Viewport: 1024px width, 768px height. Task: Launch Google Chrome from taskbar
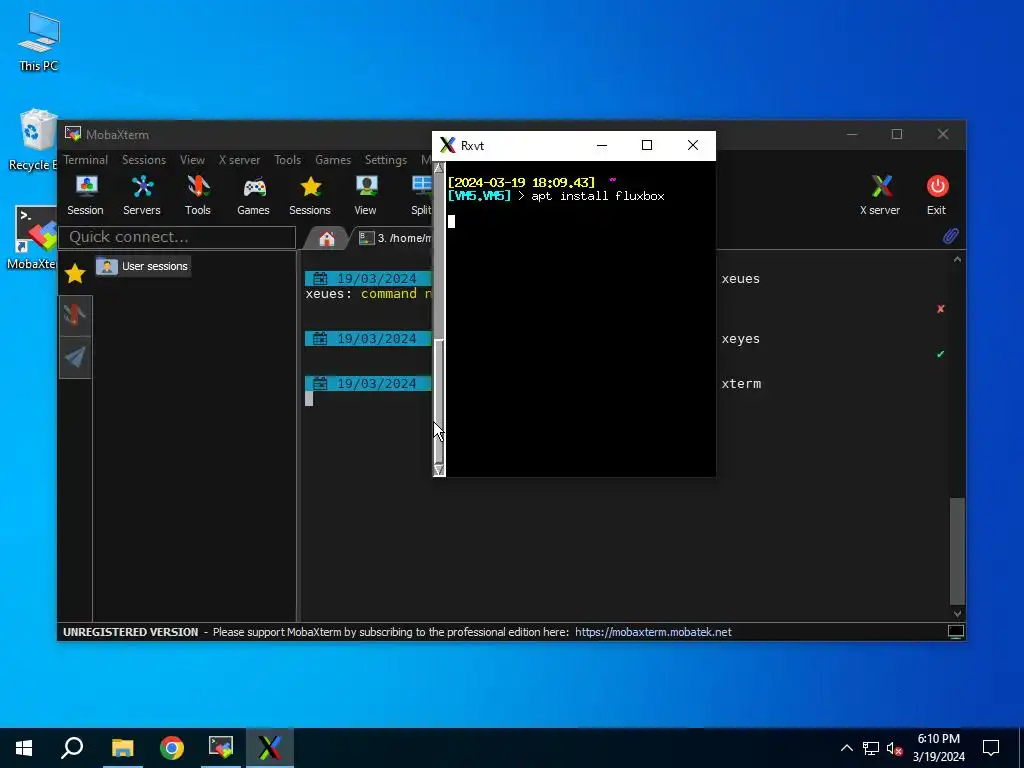(172, 748)
